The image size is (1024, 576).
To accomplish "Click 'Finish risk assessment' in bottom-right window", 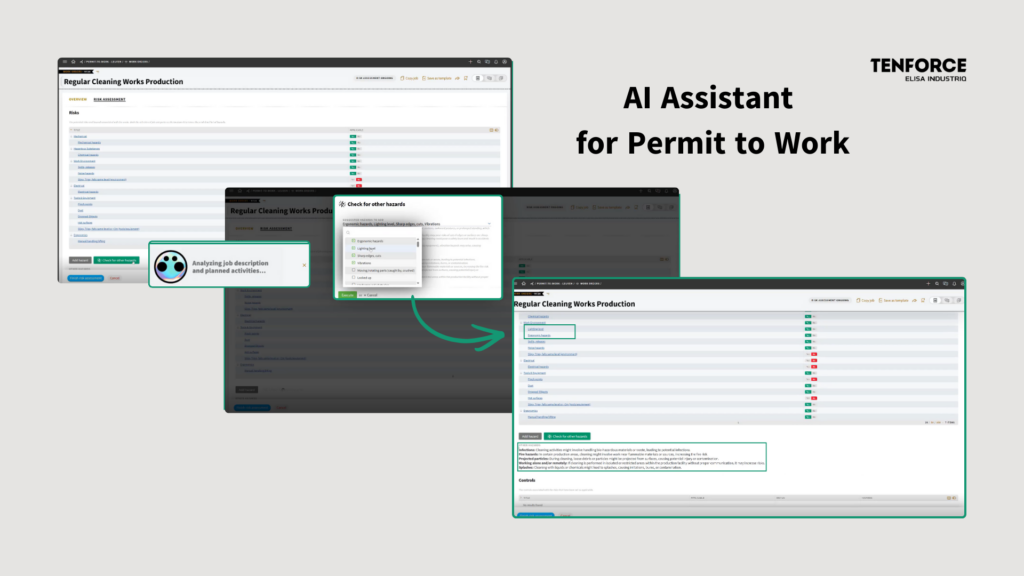I will 536,515.
